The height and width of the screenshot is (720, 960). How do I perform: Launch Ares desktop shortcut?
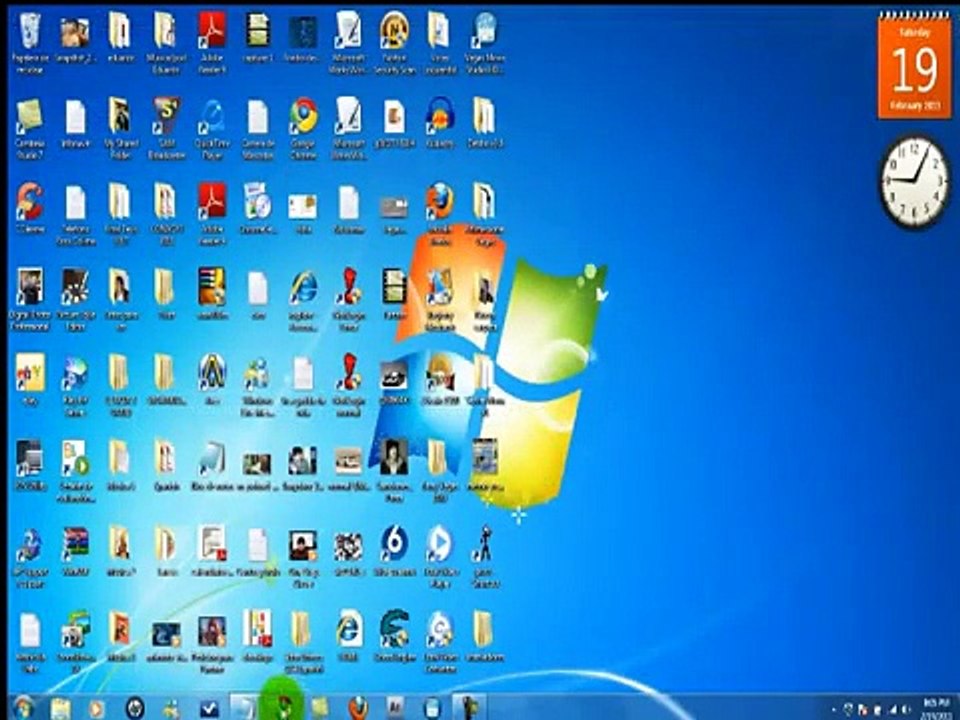[x=212, y=380]
